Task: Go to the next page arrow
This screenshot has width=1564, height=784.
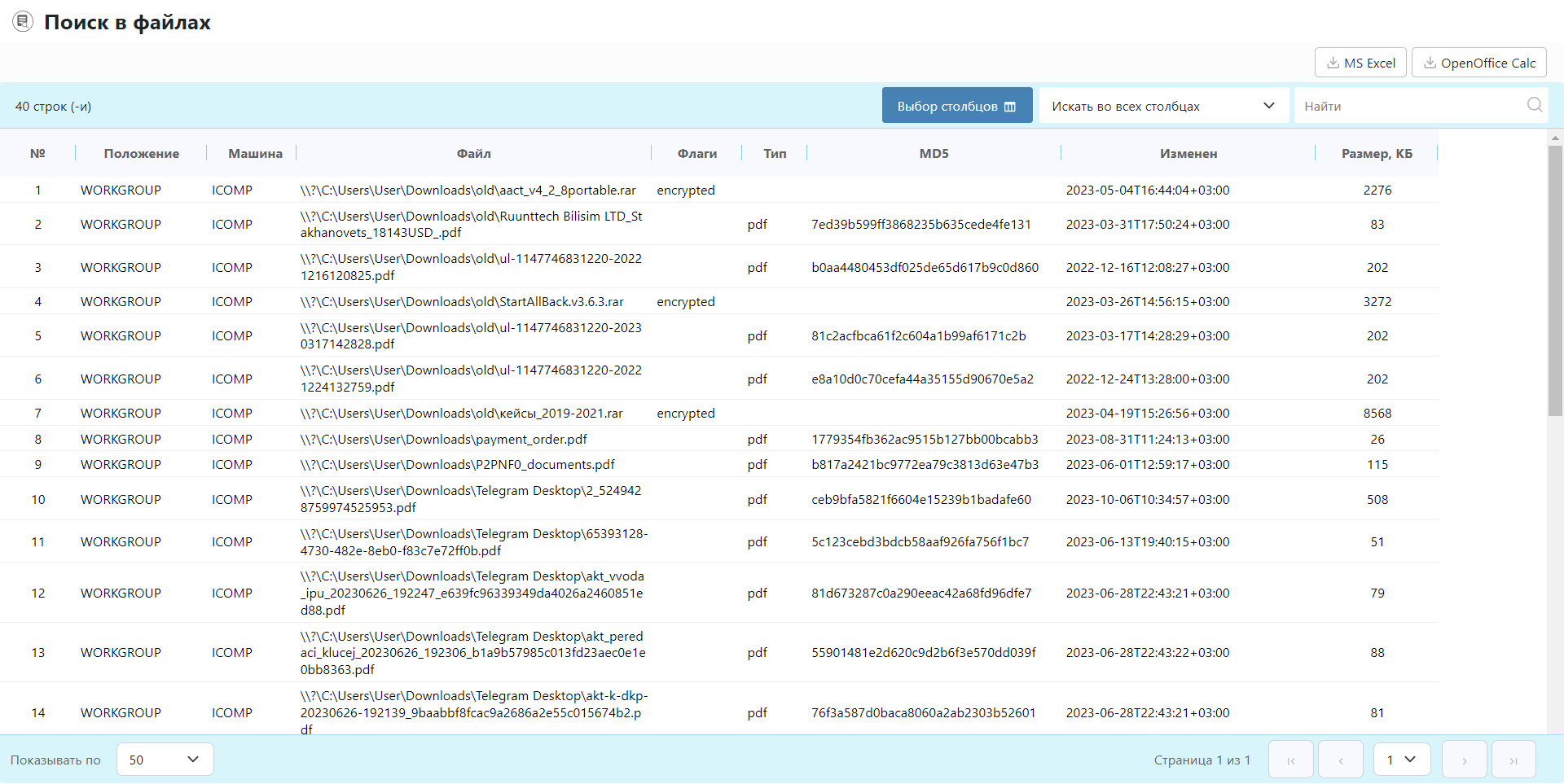Action: pyautogui.click(x=1464, y=760)
